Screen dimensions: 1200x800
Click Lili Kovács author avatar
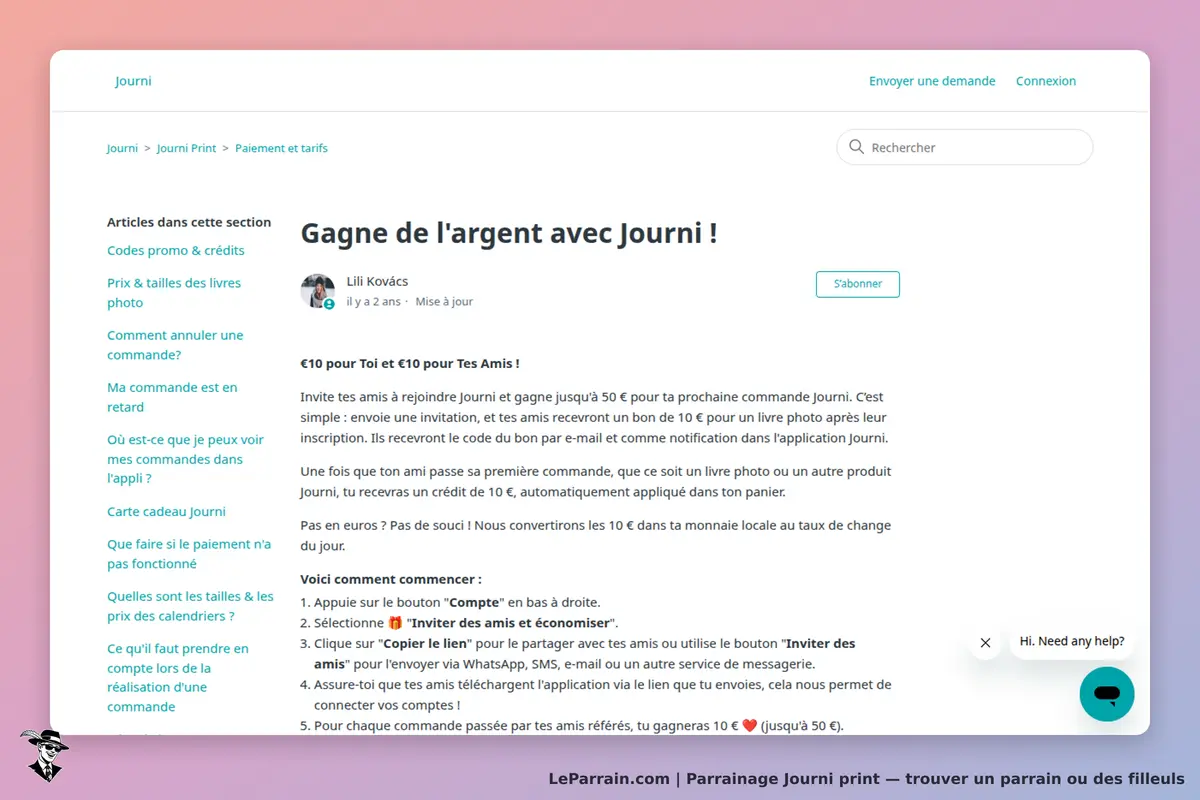[317, 291]
